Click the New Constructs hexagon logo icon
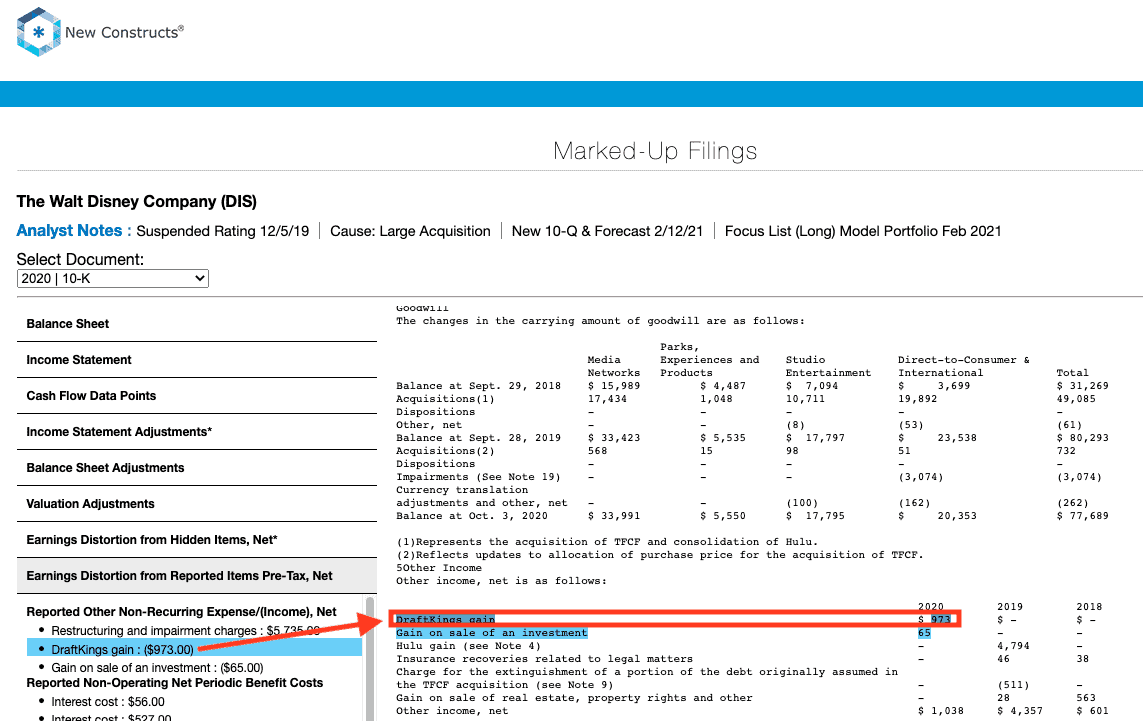Screen dimensions: 1143x721 point(39,32)
